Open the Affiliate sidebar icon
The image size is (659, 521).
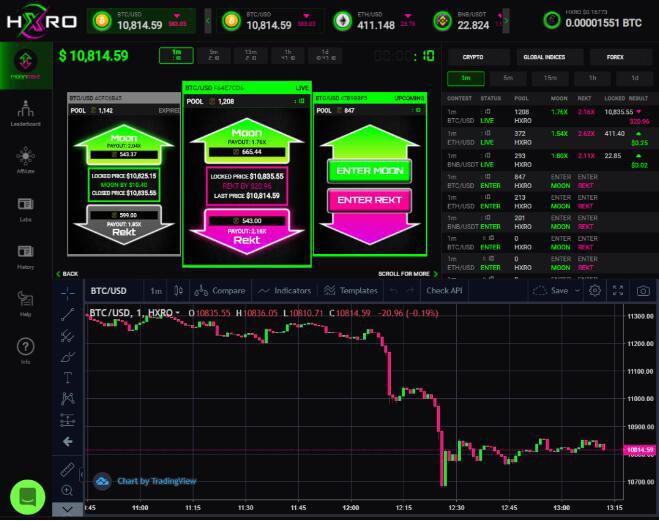[26, 160]
